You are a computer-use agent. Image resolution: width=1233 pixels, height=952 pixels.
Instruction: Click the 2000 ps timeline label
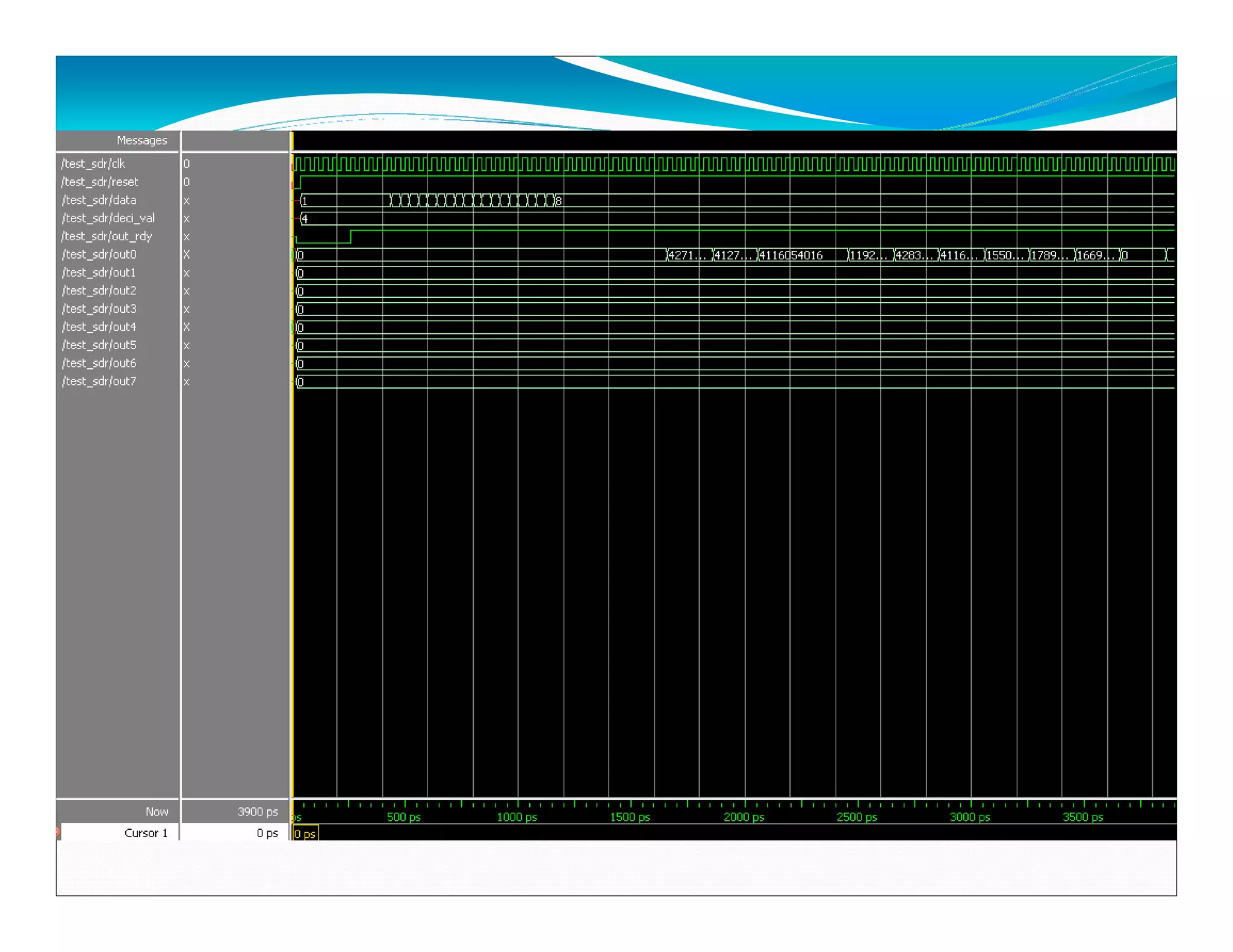coord(744,817)
